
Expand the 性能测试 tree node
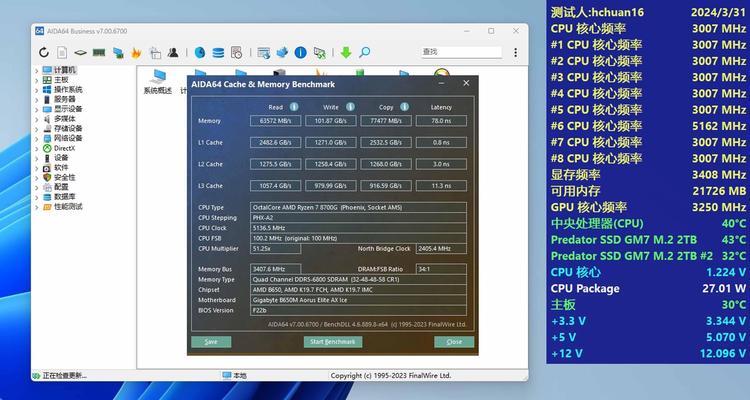coord(37,207)
